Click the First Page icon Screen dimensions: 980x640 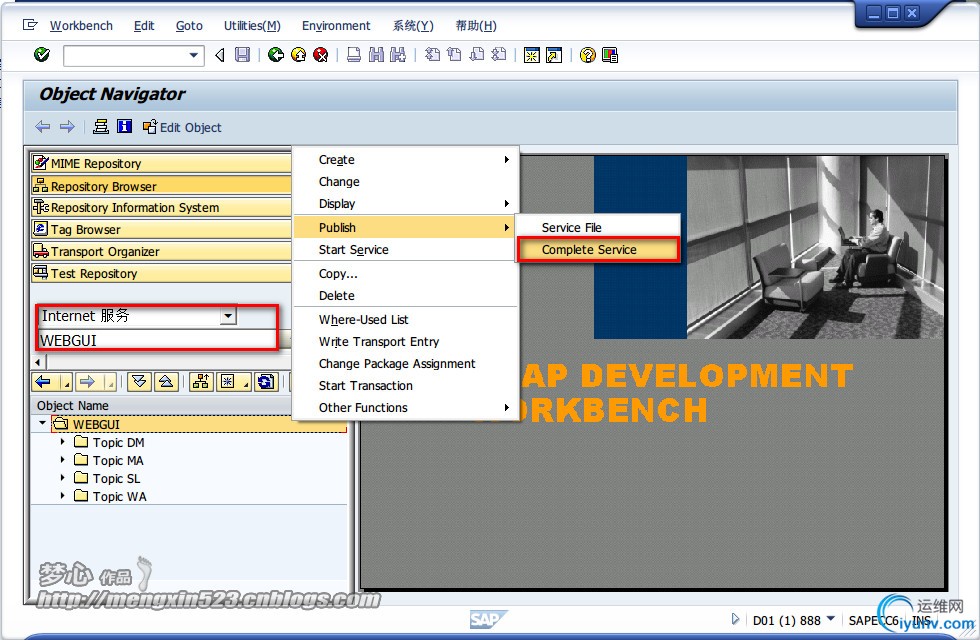pyautogui.click(x=432, y=55)
